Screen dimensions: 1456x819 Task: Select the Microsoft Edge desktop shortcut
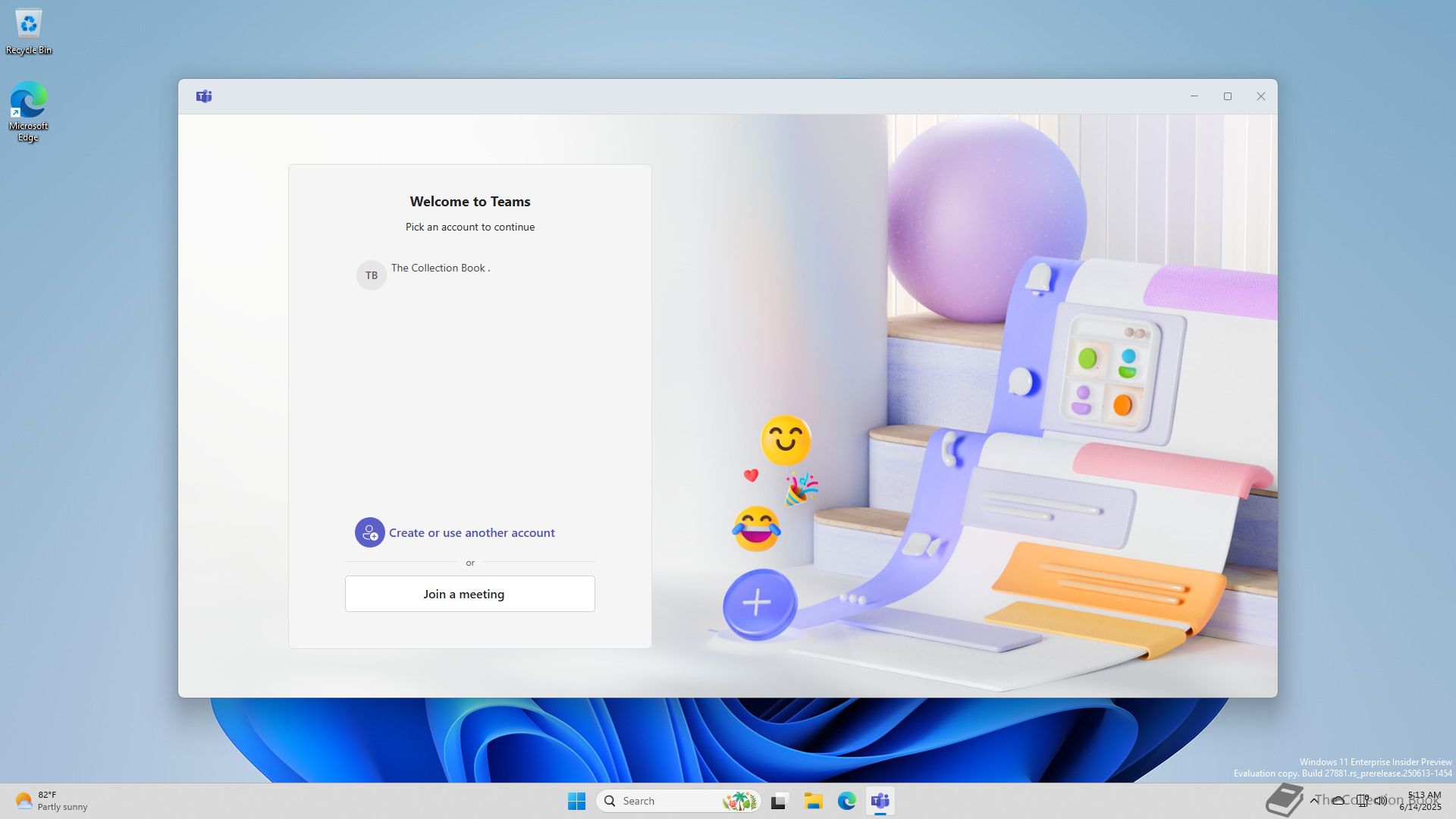(29, 111)
